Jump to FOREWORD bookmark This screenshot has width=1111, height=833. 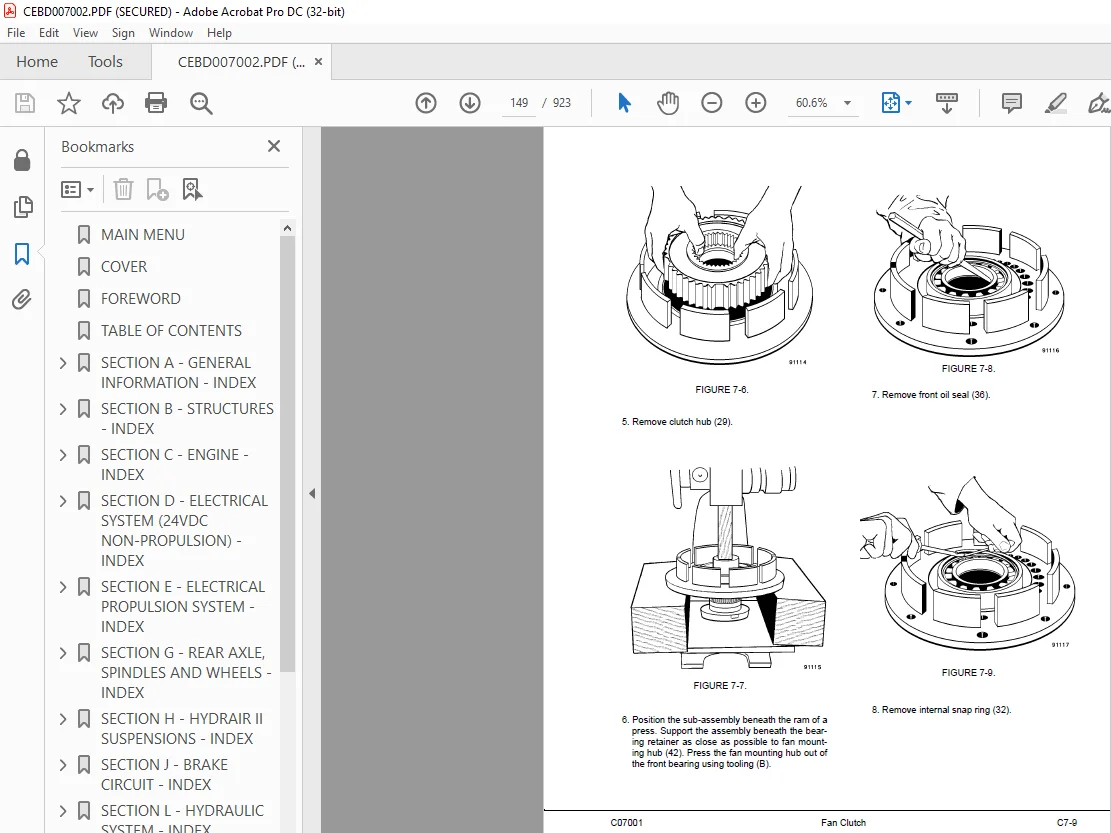pos(140,298)
